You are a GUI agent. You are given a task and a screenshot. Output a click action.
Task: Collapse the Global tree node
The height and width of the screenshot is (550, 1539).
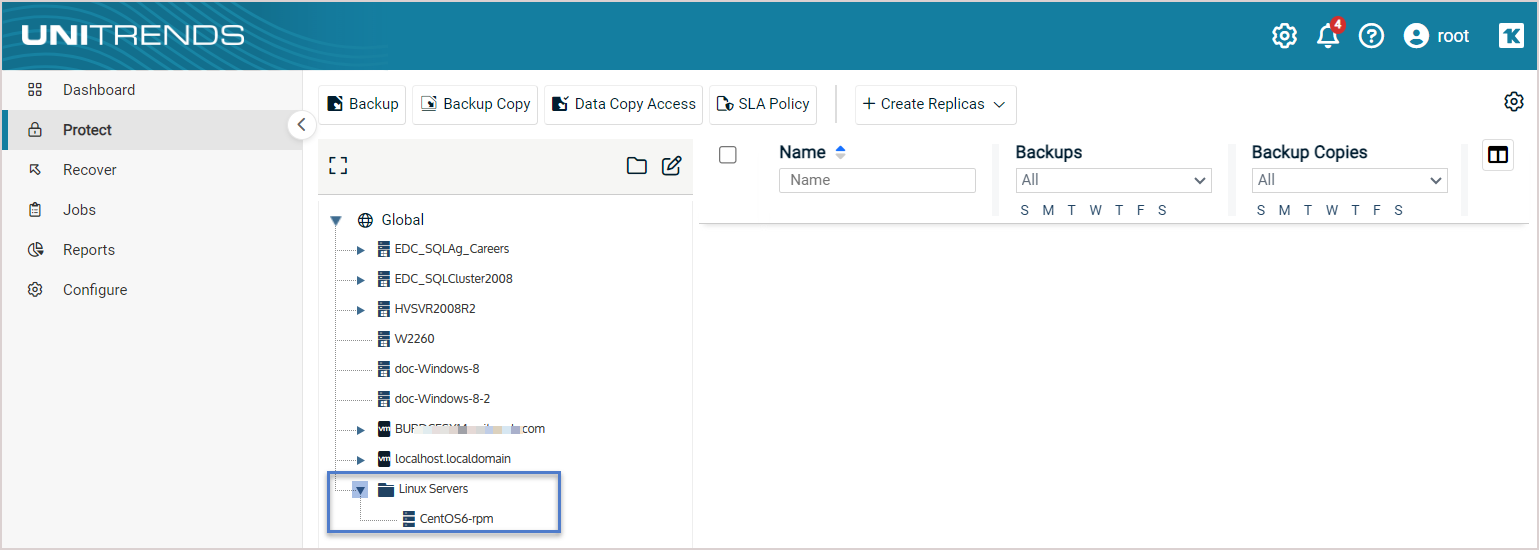[336, 221]
